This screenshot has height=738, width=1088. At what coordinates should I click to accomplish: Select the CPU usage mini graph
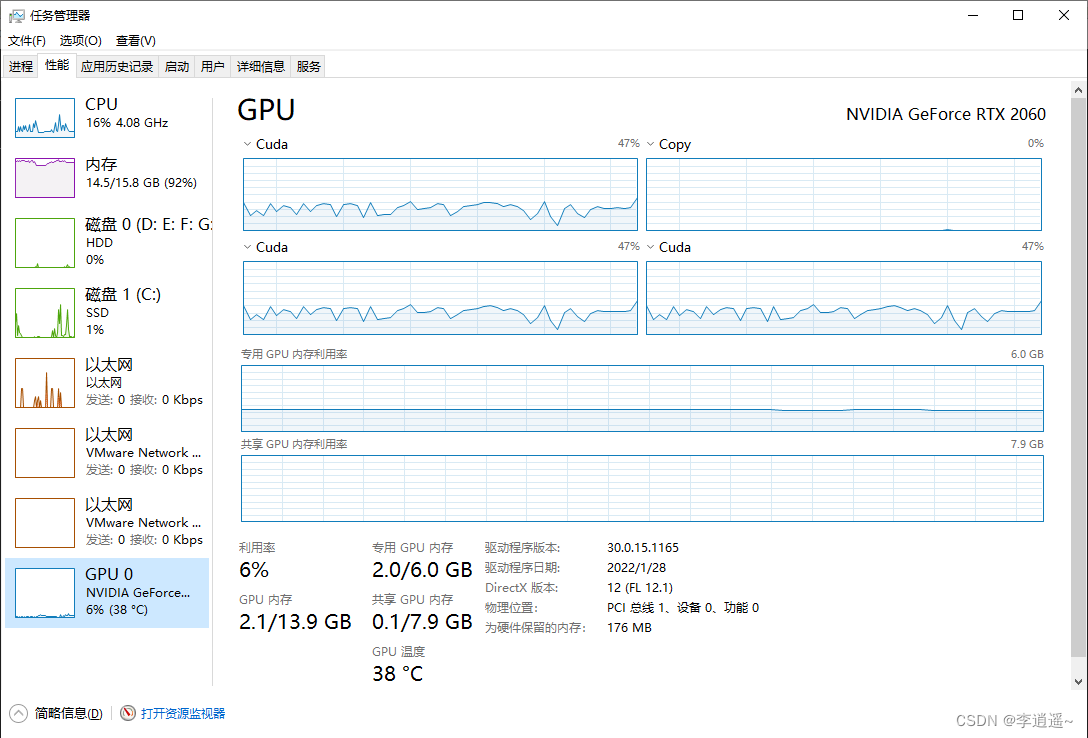click(x=45, y=118)
